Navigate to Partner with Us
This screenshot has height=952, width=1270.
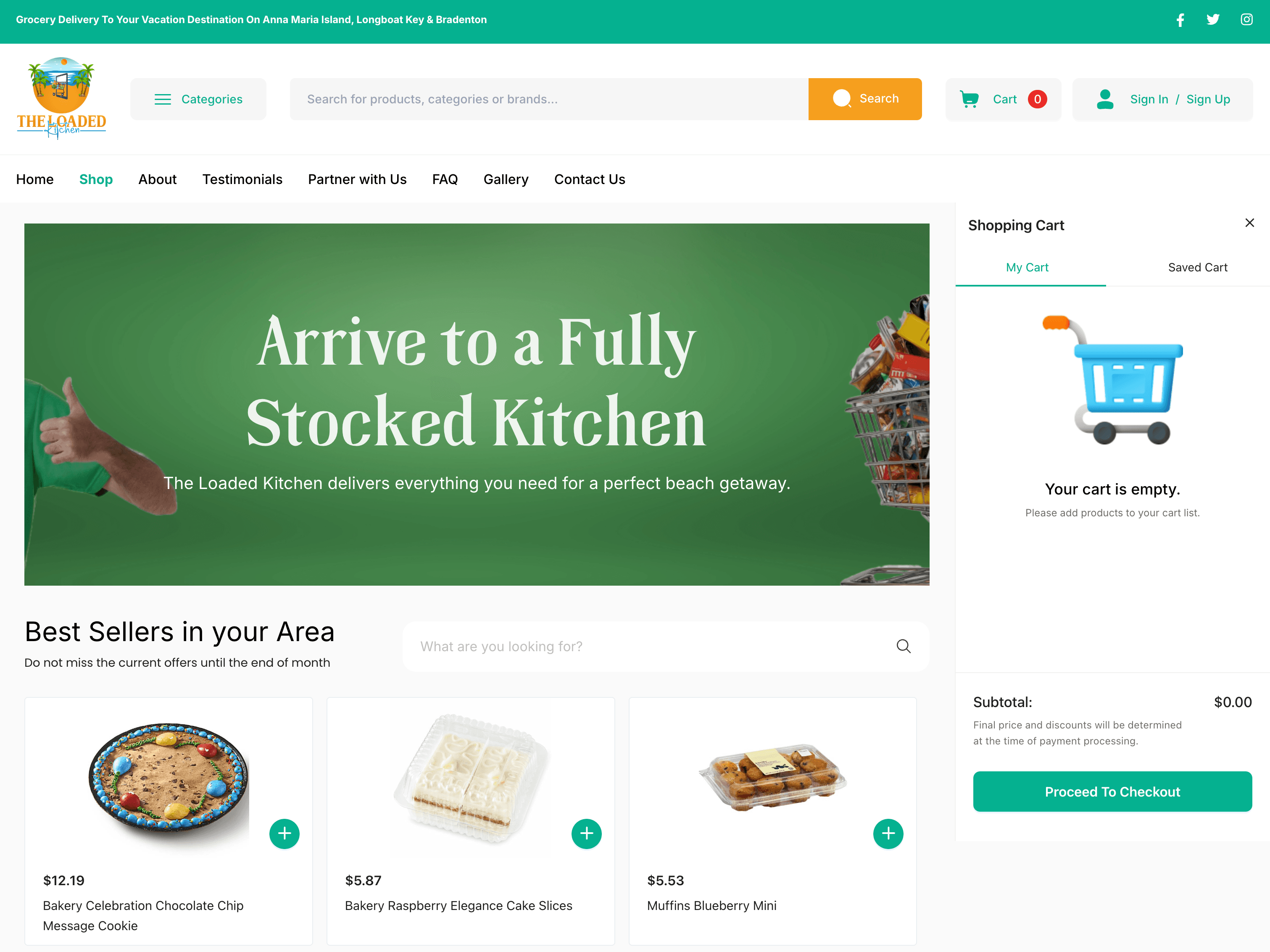[357, 179]
